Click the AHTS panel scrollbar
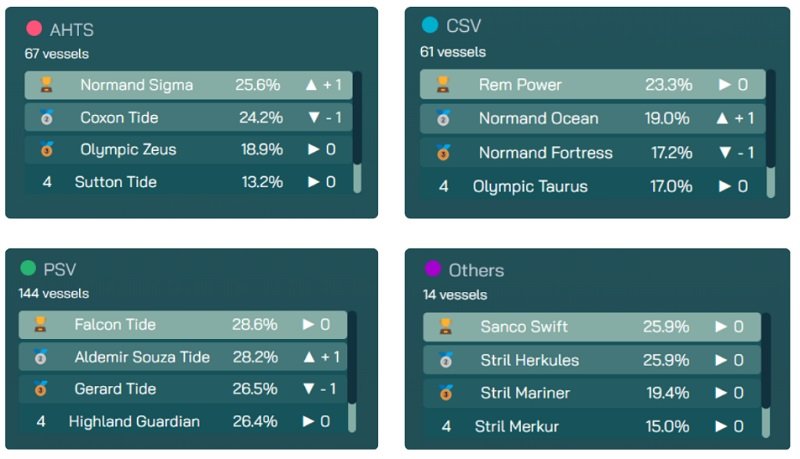 357,130
